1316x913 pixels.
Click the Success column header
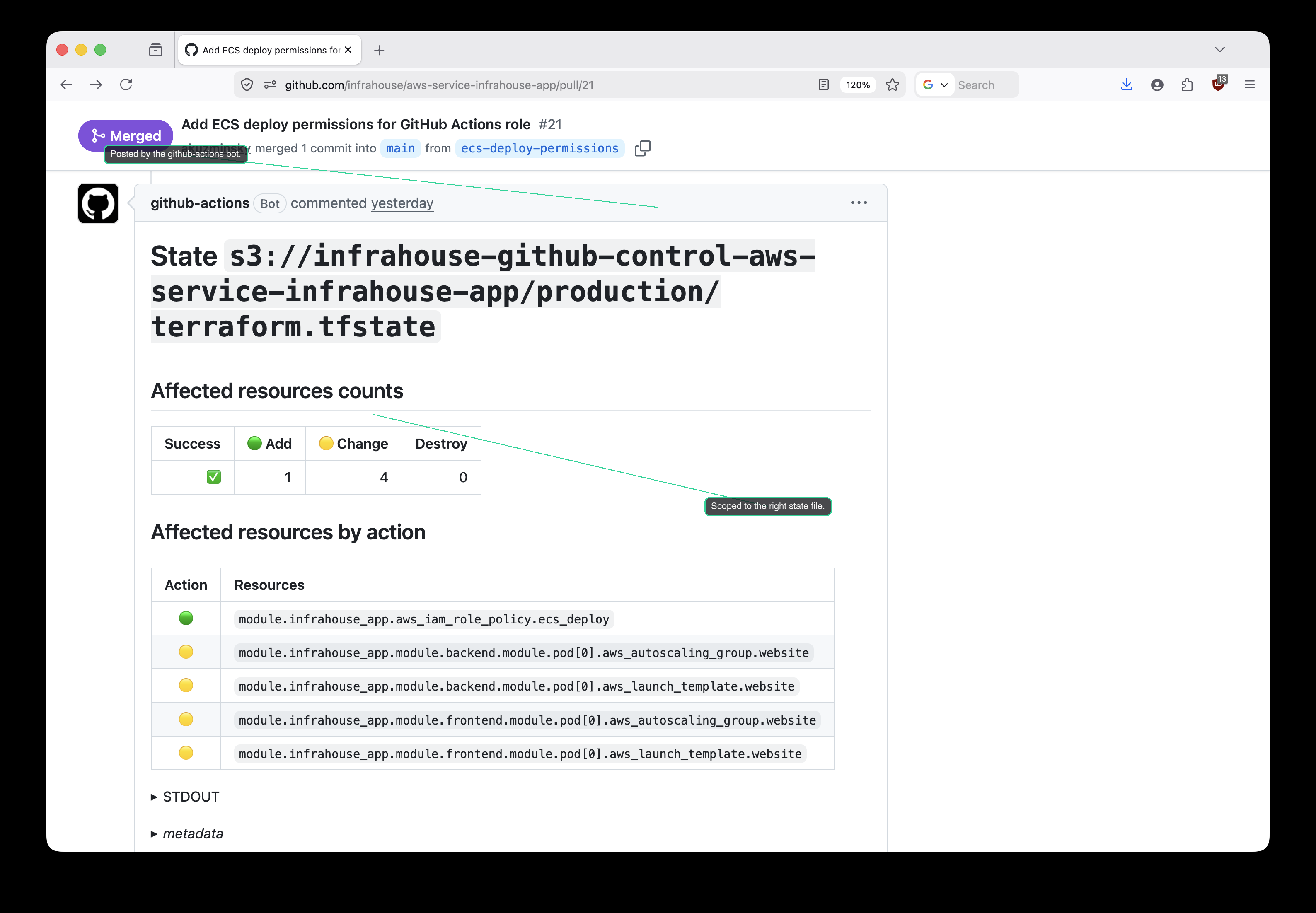192,443
